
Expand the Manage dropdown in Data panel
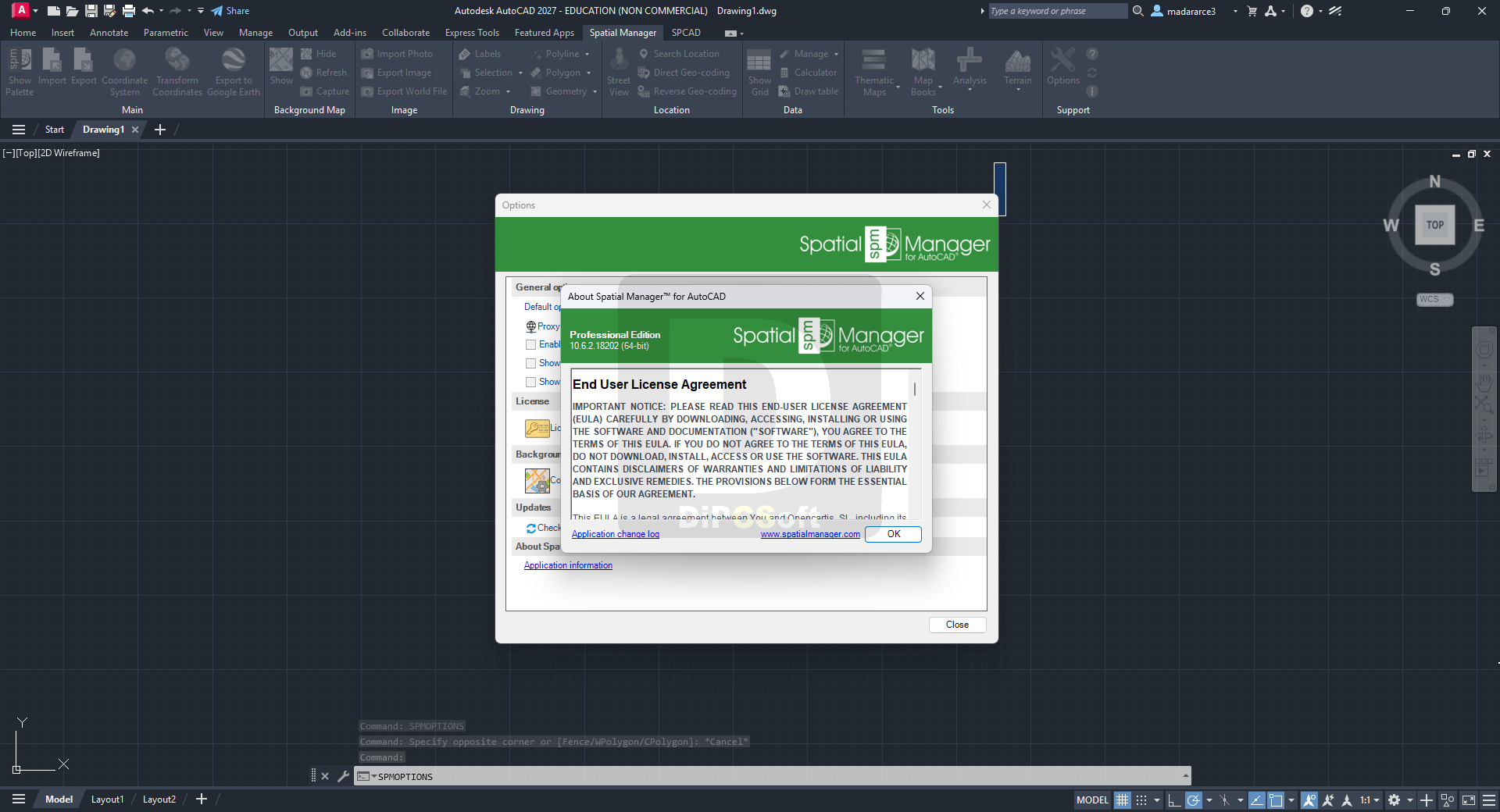[836, 54]
